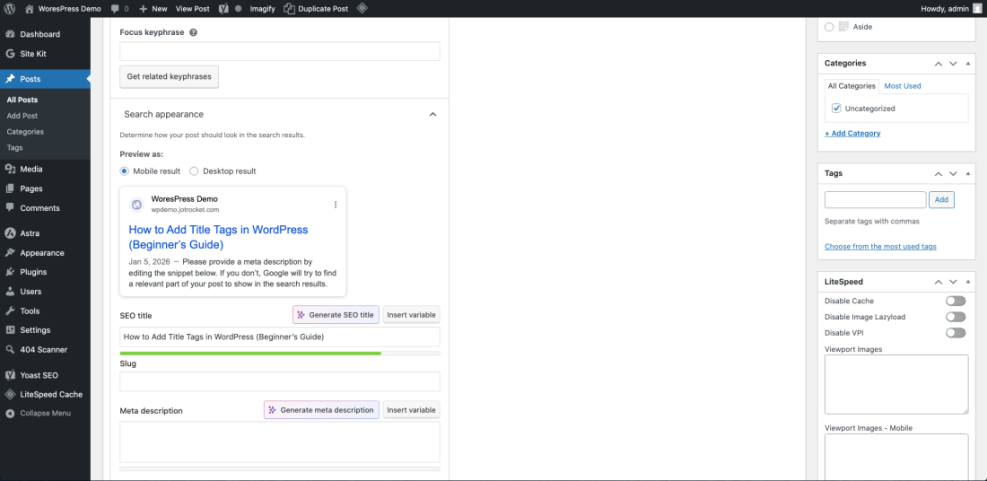The width and height of the screenshot is (987, 481).
Task: Open the WordPress logo menu
Action: point(9,9)
